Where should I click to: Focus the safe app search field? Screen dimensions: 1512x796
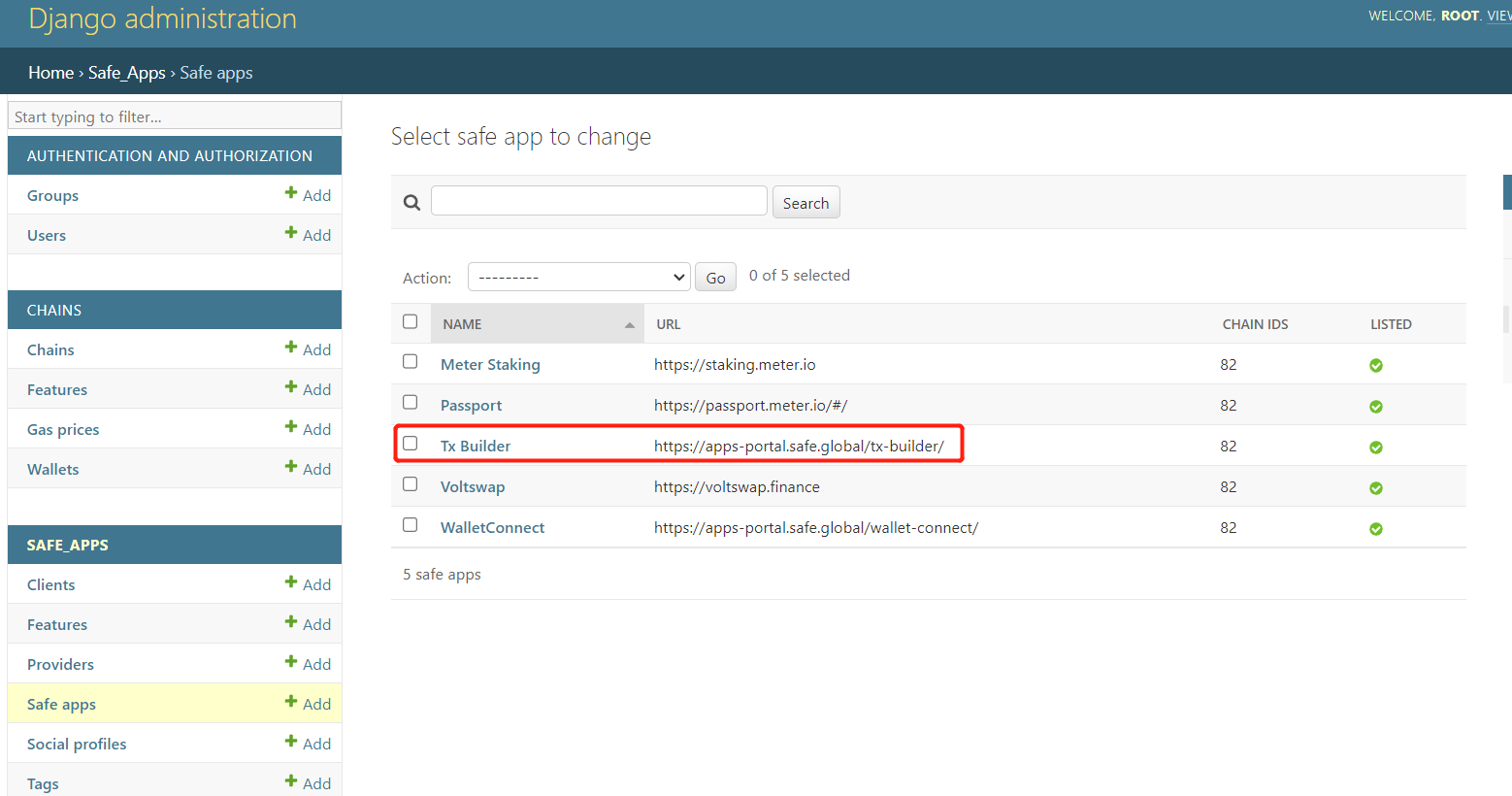point(599,201)
